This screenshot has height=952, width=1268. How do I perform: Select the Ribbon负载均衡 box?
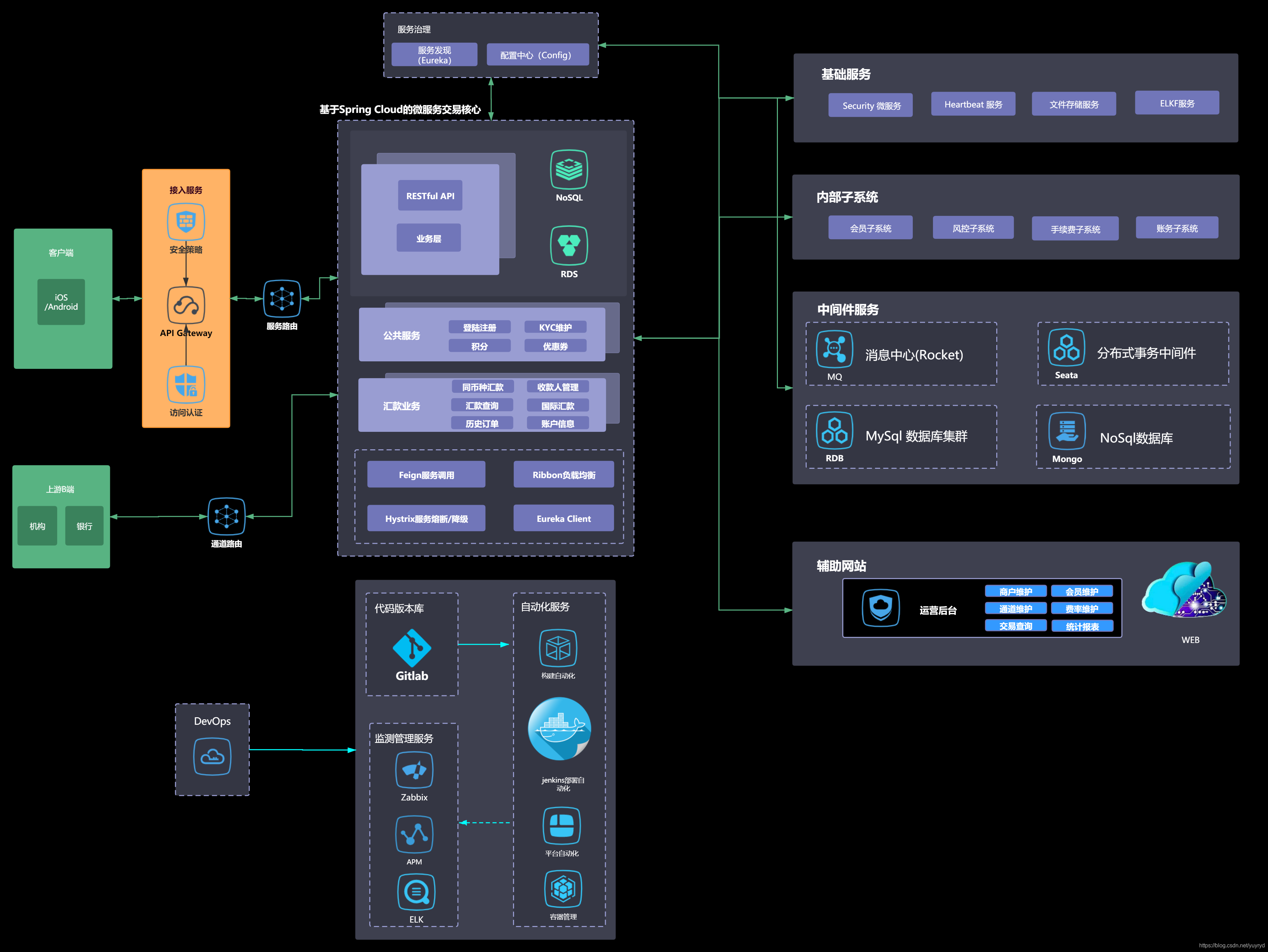(564, 475)
